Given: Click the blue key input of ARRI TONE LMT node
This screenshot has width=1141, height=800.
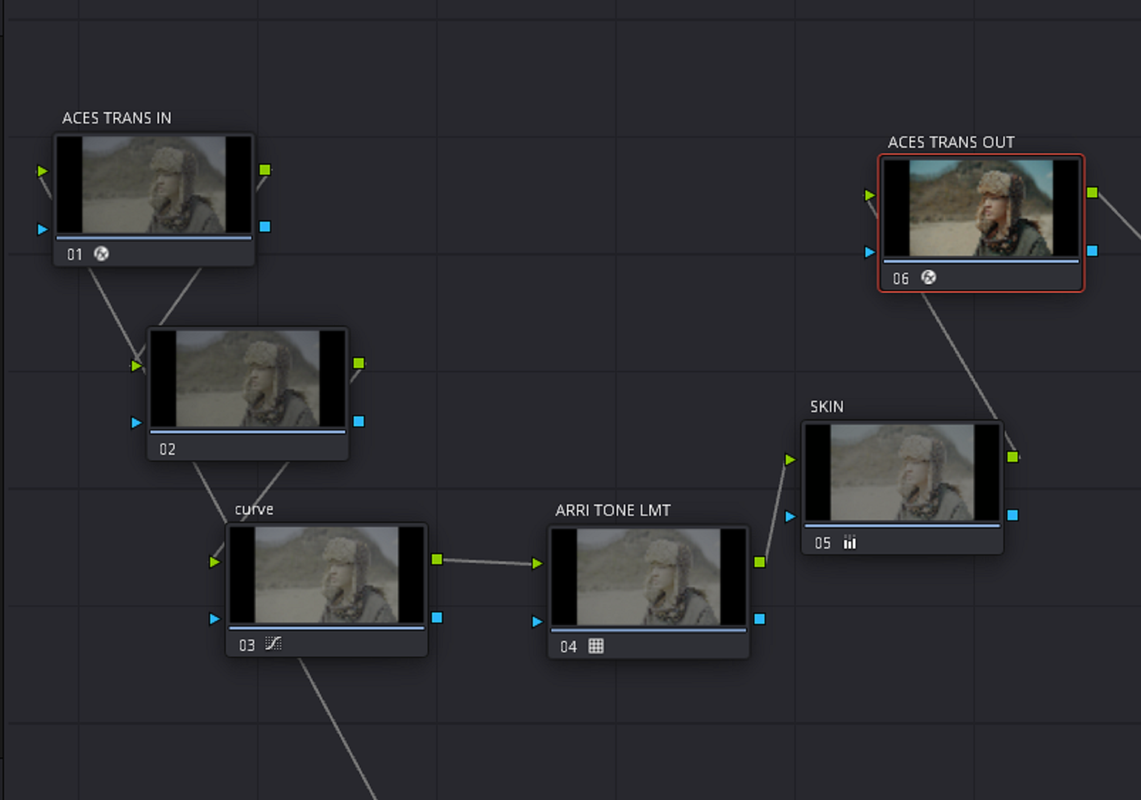Looking at the screenshot, I should pyautogui.click(x=537, y=622).
